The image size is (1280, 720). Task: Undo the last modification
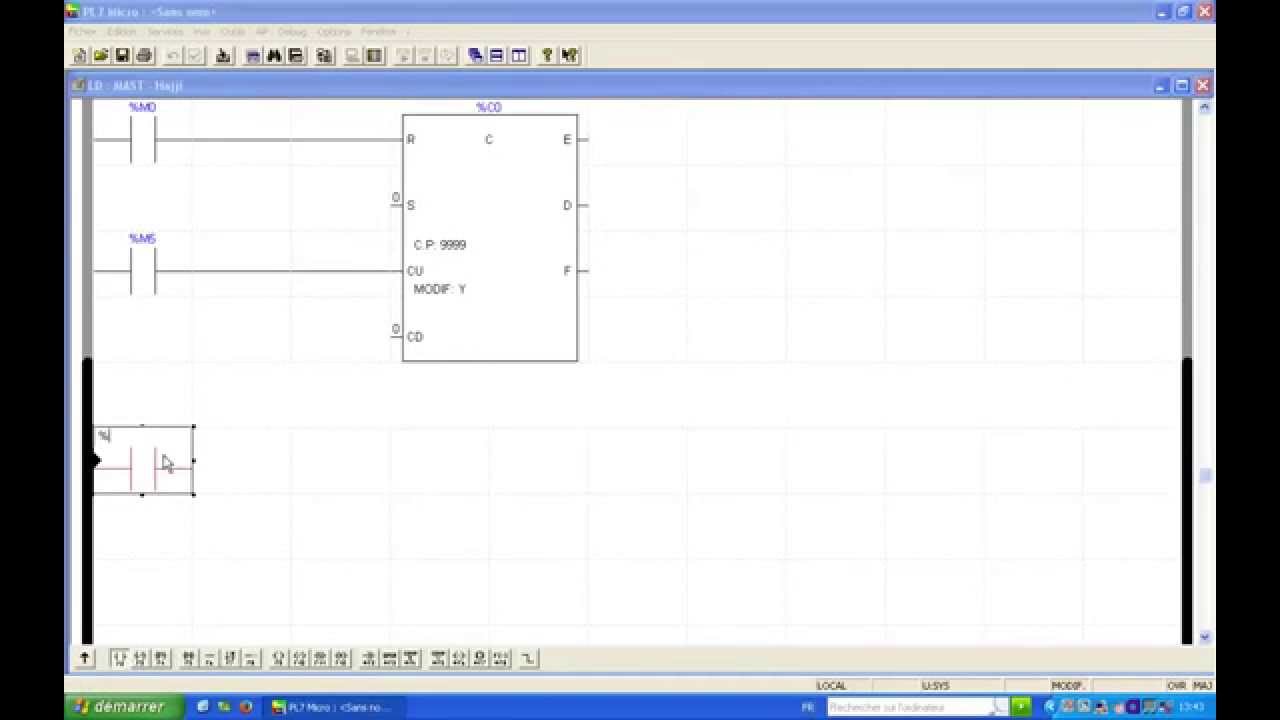click(x=173, y=56)
